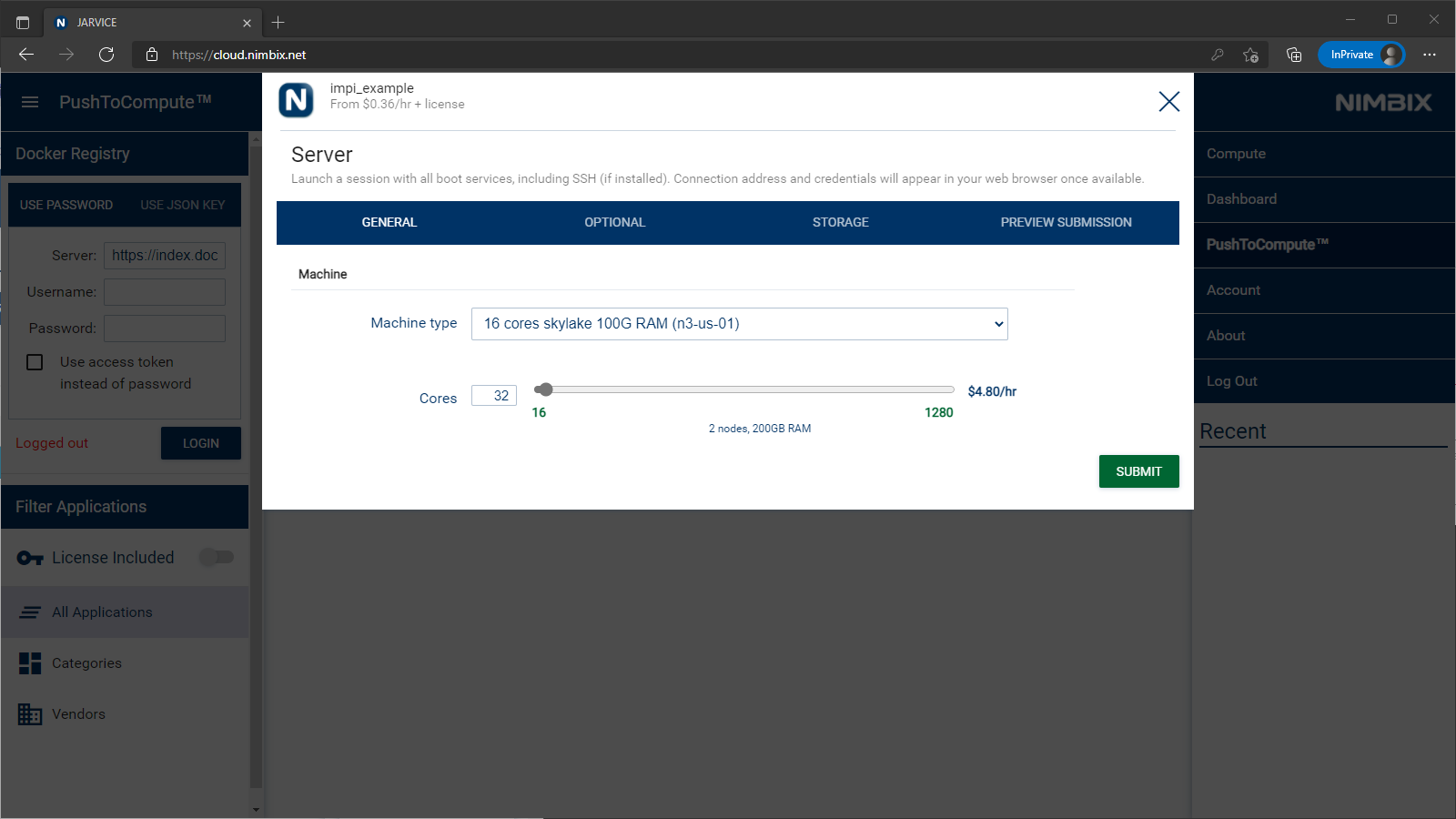Open the hamburger menu next to PushToCompute
The image size is (1456, 819).
(x=30, y=102)
